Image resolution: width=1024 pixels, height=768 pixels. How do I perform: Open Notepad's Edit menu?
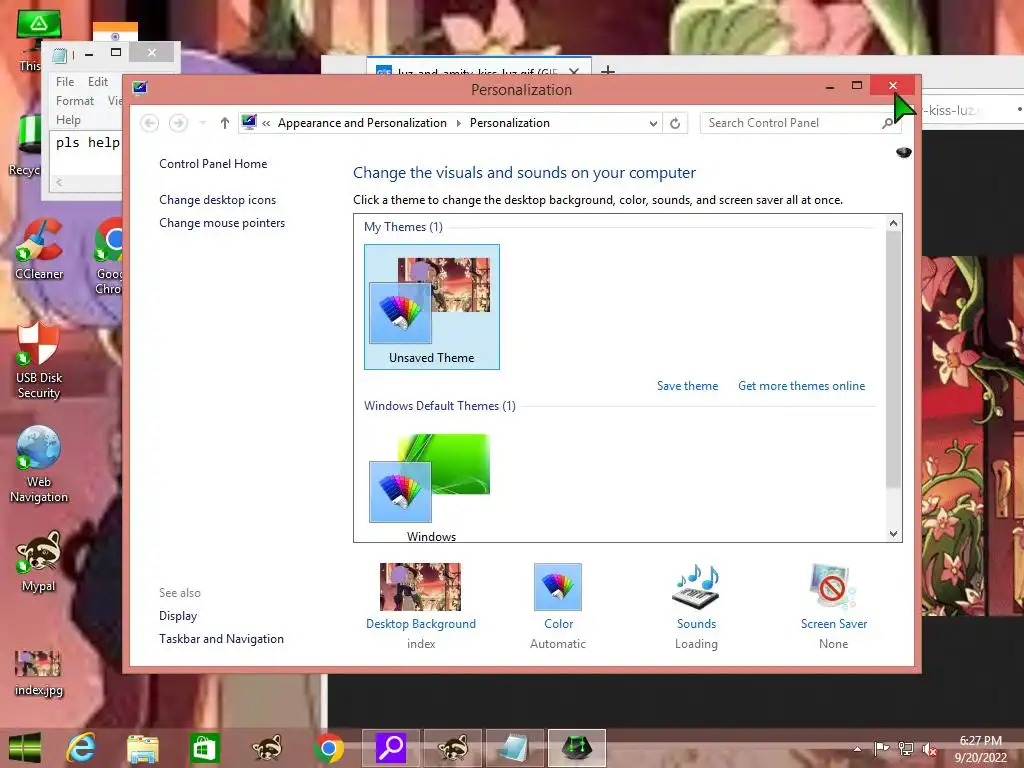click(x=98, y=82)
